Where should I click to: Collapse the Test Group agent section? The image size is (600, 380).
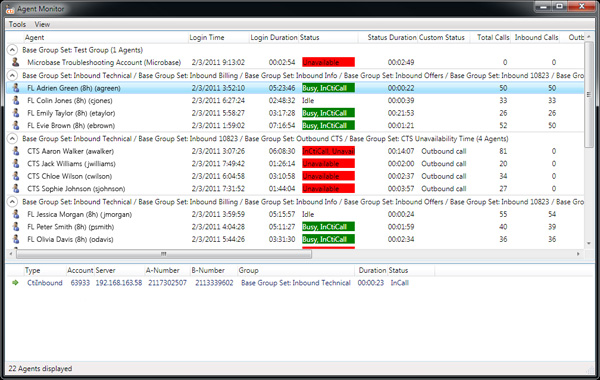coord(12,50)
